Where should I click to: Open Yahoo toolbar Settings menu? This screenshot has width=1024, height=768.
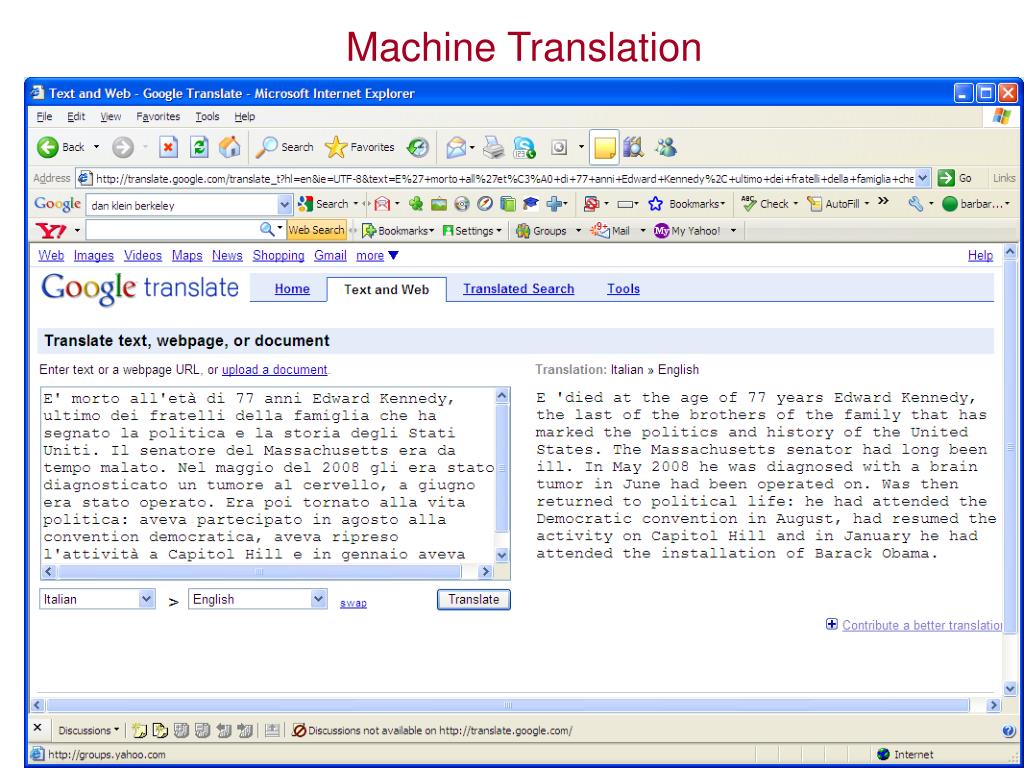point(472,231)
